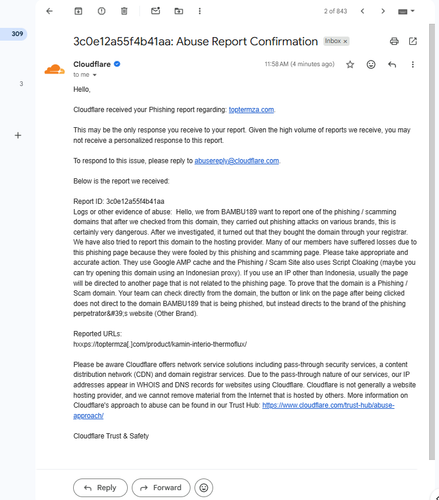This screenshot has width=439, height=500.
Task: Mark the email as unread
Action: (155, 11)
